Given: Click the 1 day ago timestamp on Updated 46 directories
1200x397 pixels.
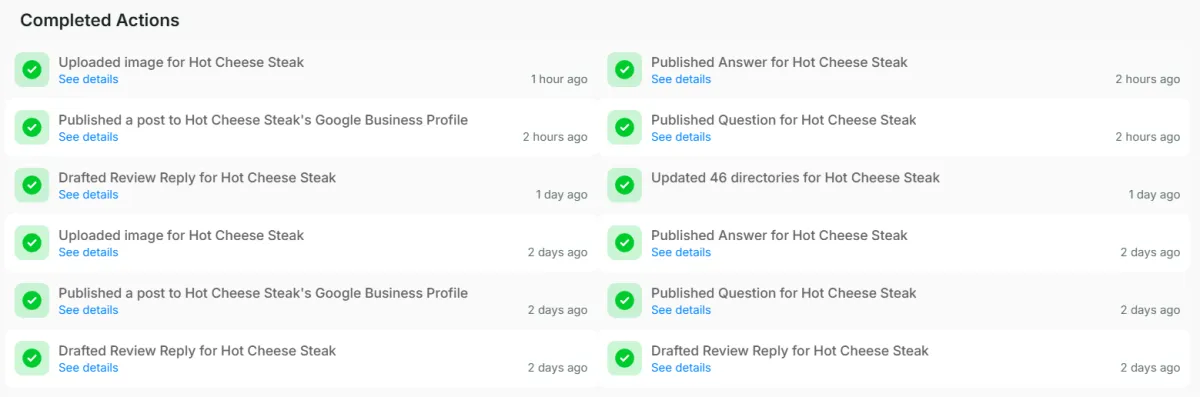Looking at the screenshot, I should (1154, 195).
